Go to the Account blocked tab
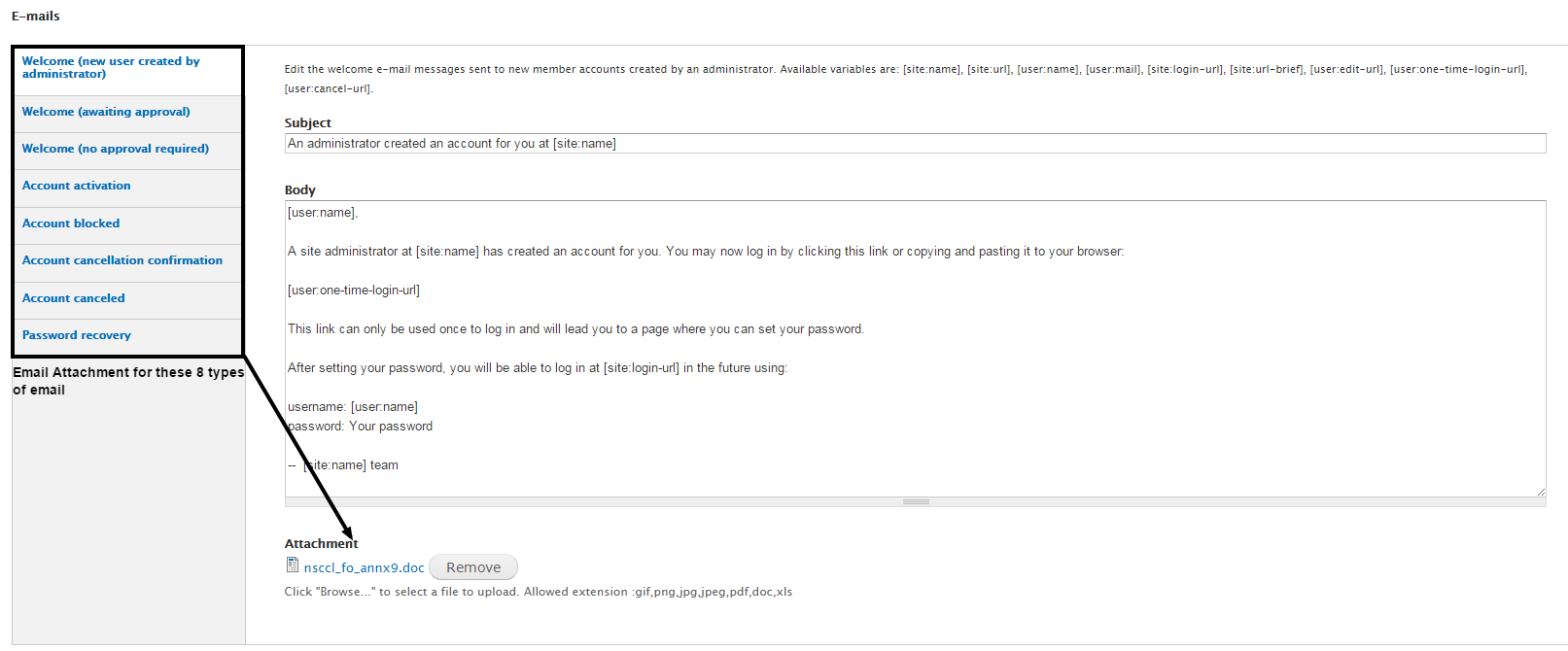 coord(128,224)
